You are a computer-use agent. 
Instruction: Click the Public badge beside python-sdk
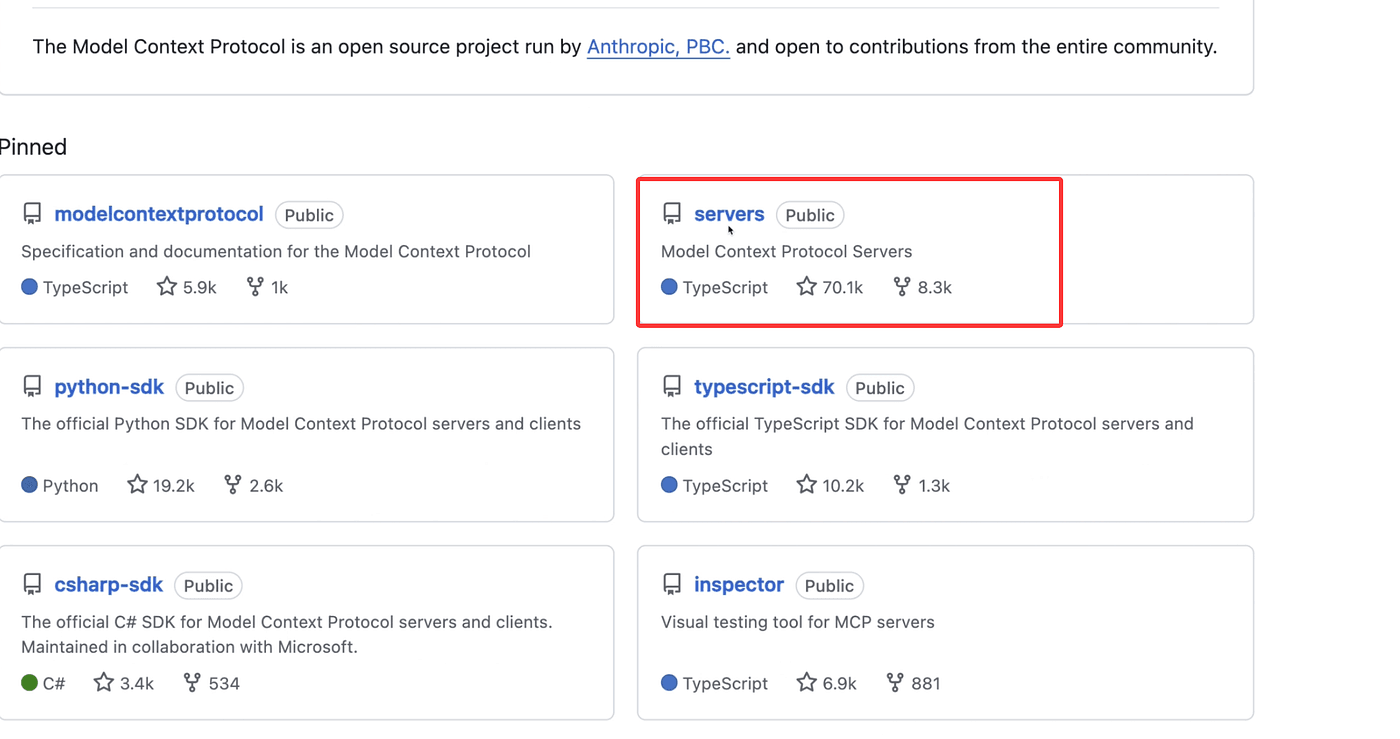click(x=209, y=388)
